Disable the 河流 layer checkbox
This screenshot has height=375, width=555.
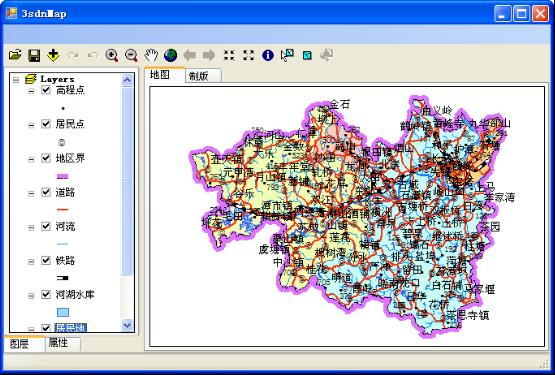[x=46, y=226]
